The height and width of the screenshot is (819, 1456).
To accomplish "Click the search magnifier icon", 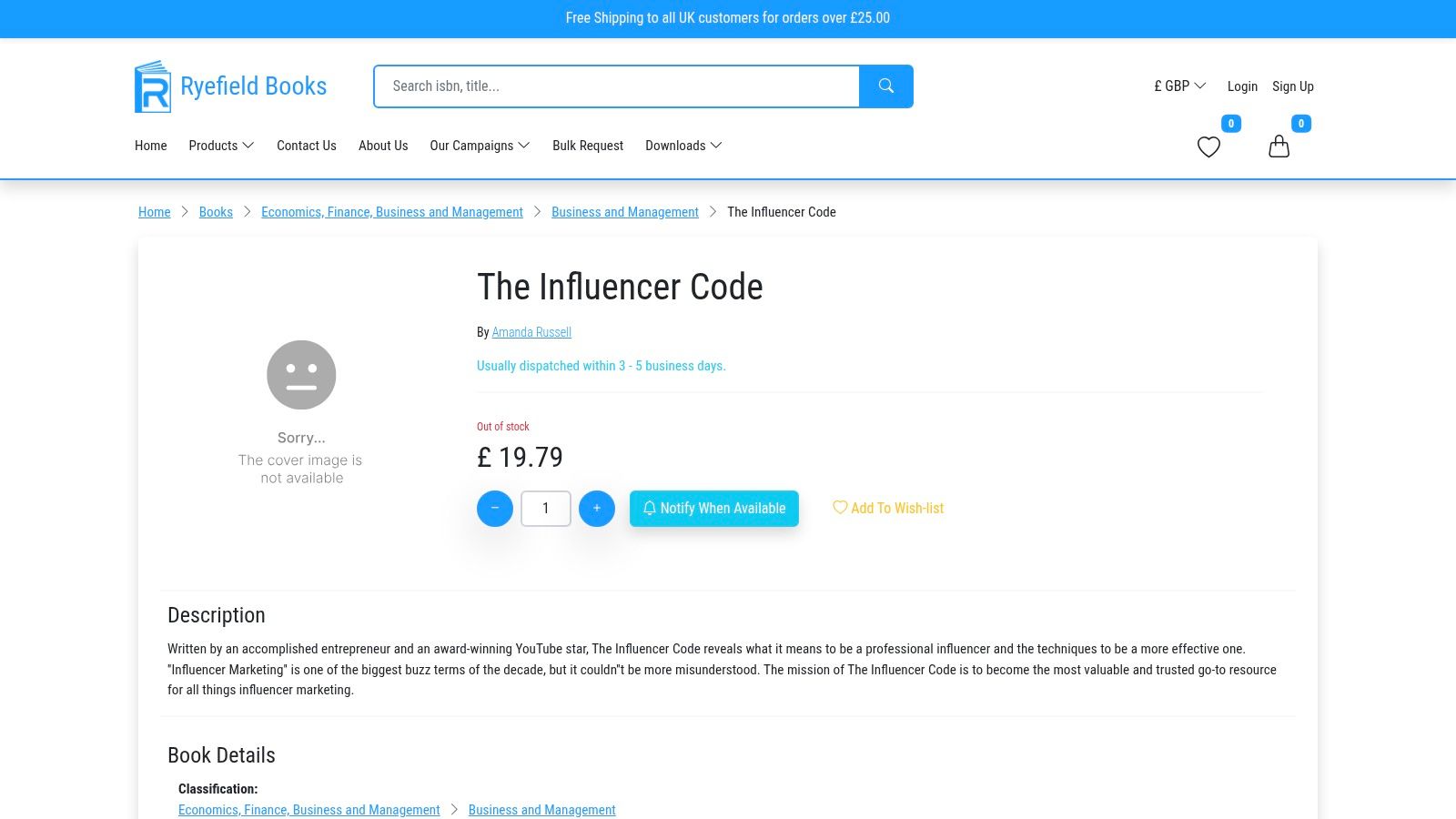I will pos(885,86).
